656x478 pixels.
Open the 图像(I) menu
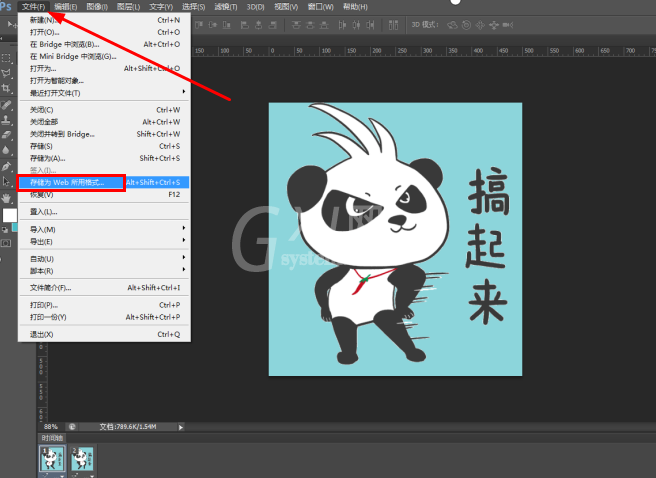coord(97,7)
